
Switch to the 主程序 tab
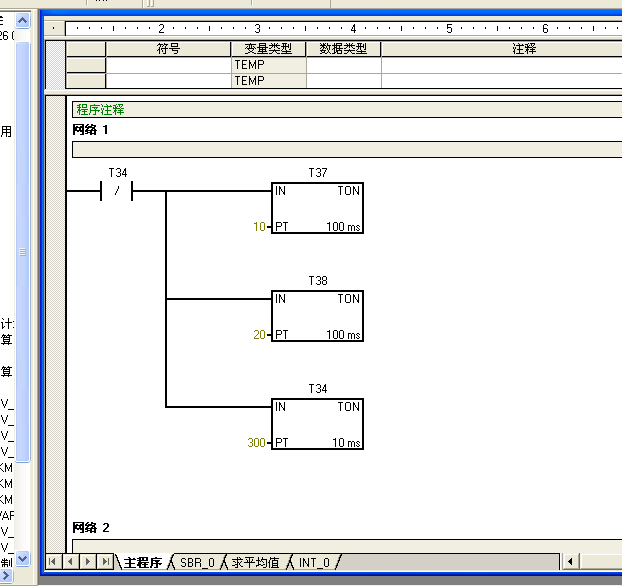pyautogui.click(x=143, y=562)
